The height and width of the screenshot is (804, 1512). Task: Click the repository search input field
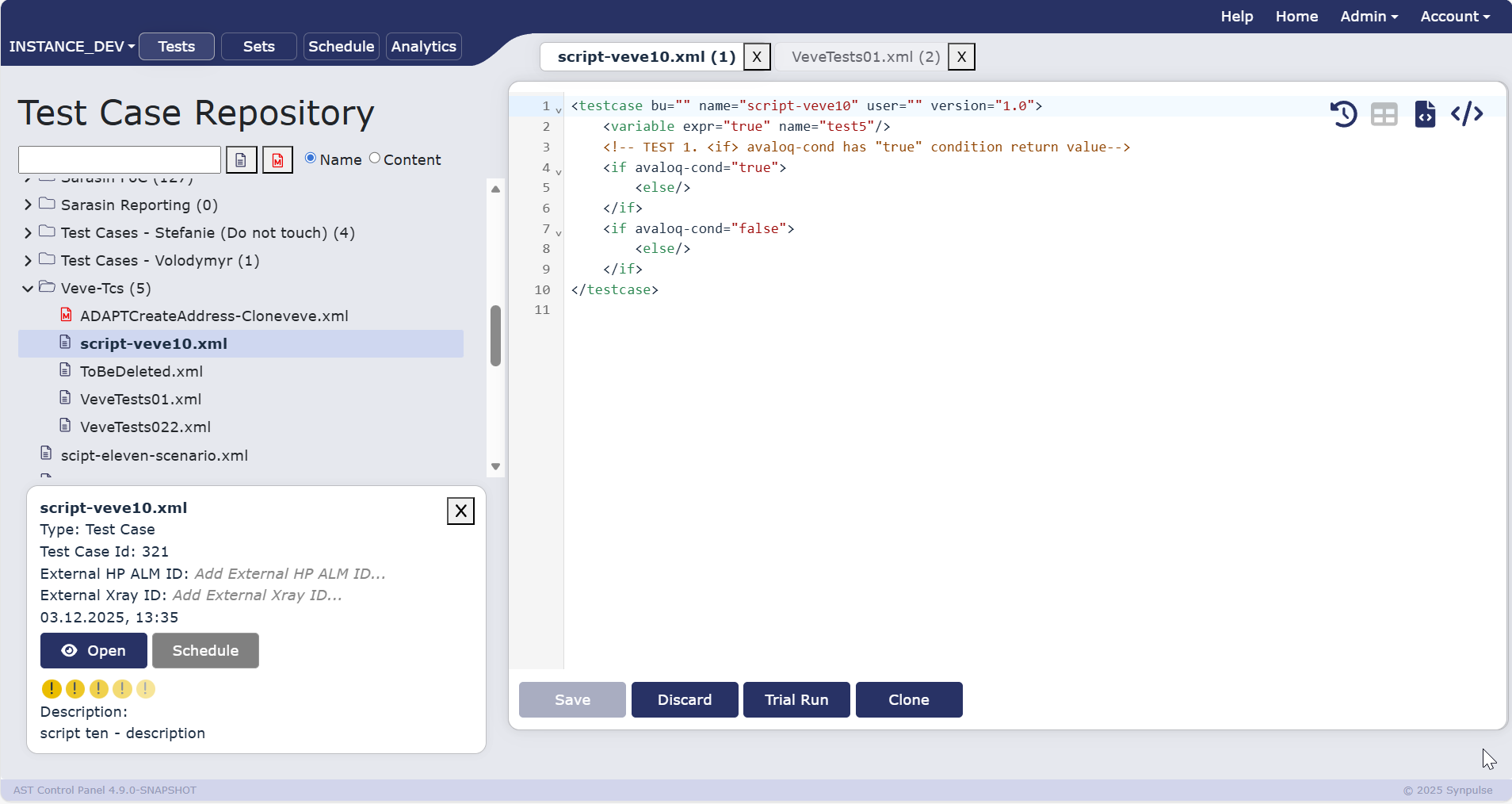click(120, 160)
